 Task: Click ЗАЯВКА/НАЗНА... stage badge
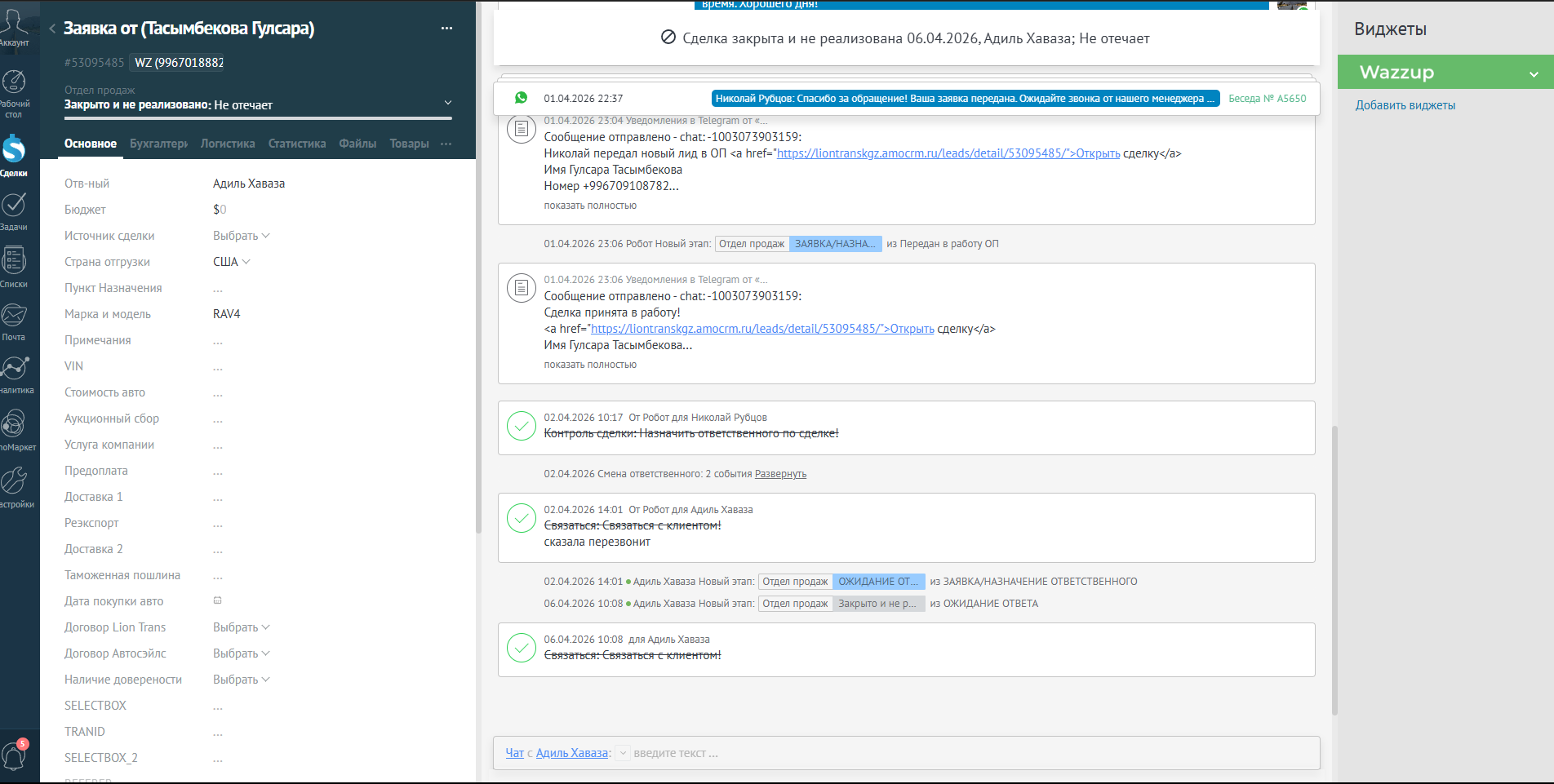(835, 244)
